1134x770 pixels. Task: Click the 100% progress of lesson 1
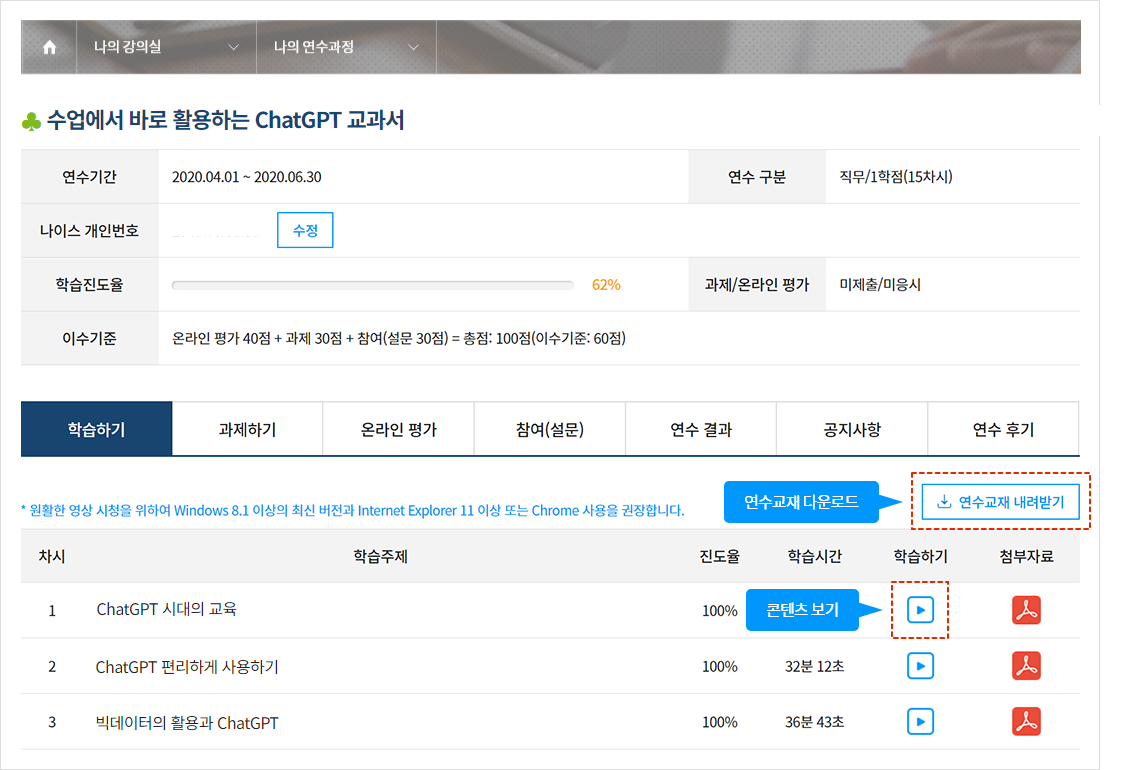720,611
